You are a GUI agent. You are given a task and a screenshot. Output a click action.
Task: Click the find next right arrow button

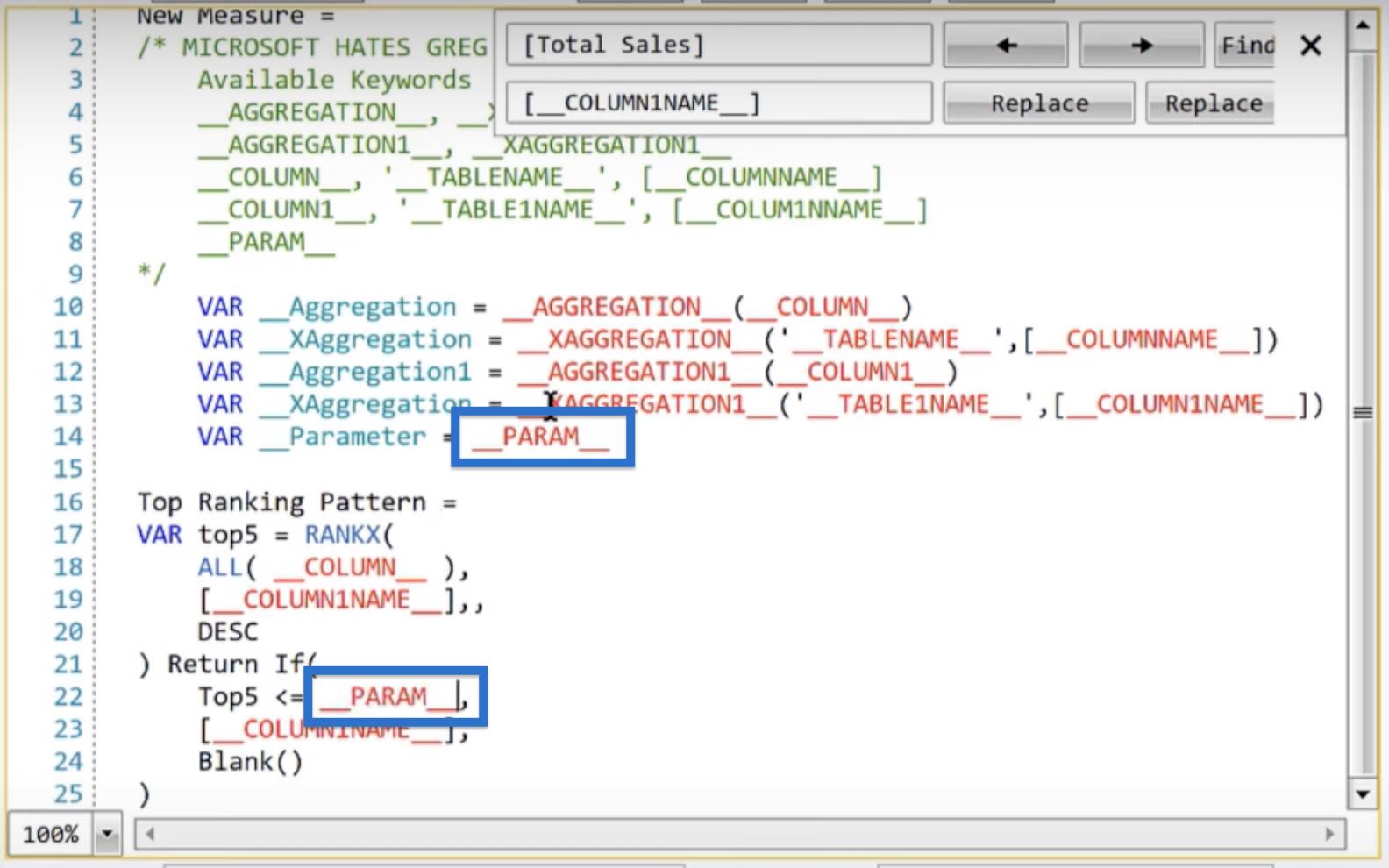pyautogui.click(x=1141, y=45)
